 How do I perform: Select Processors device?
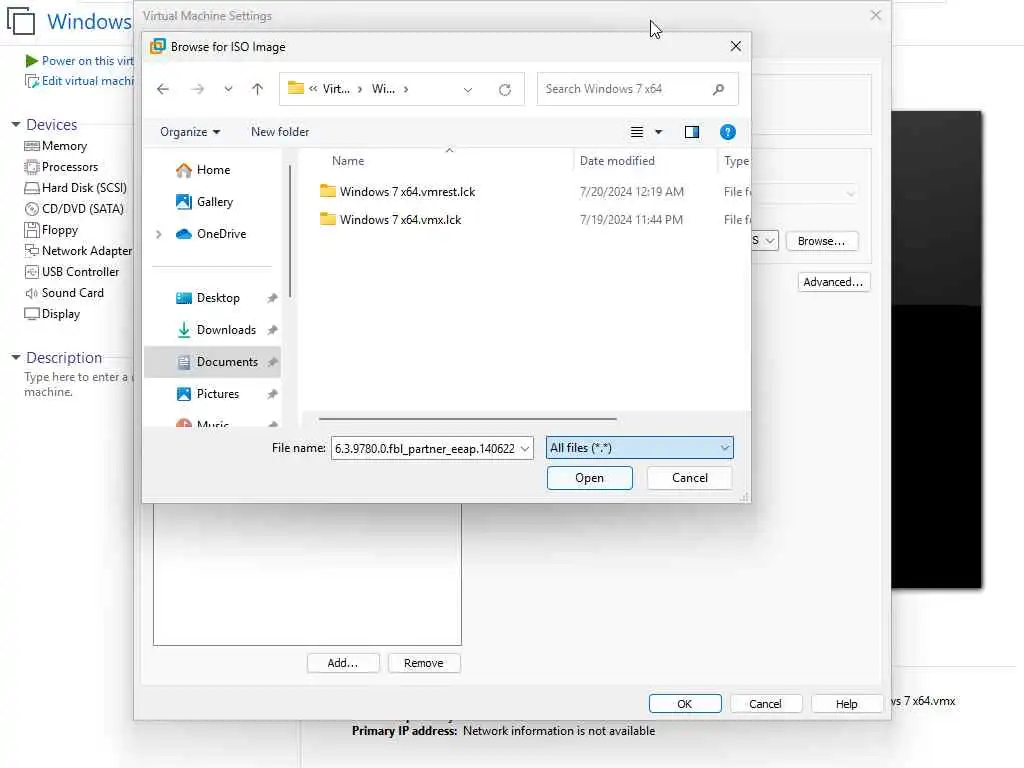click(61, 167)
